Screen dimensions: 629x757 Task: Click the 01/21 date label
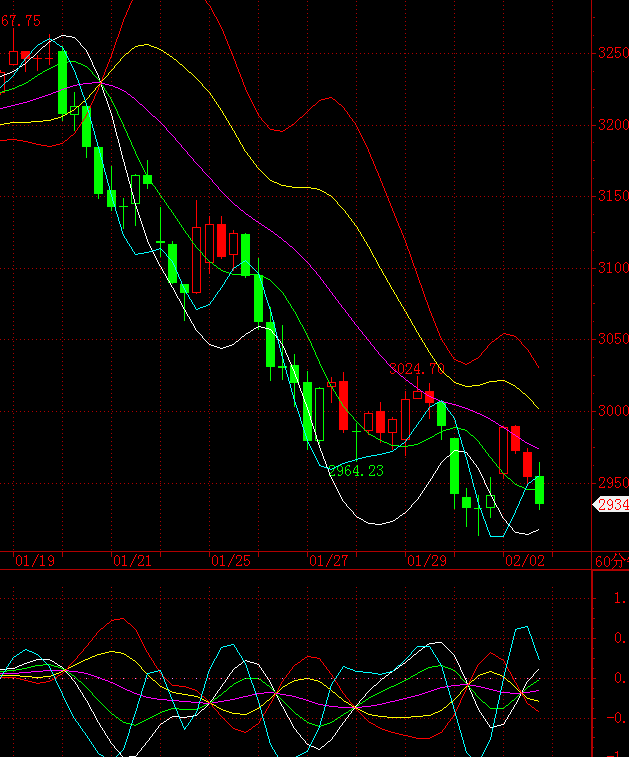click(132, 561)
